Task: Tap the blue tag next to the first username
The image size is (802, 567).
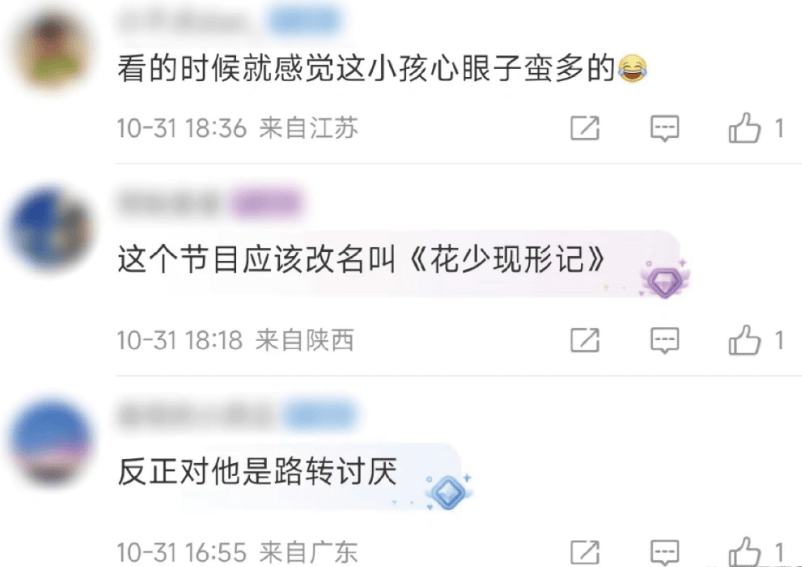Action: (305, 22)
